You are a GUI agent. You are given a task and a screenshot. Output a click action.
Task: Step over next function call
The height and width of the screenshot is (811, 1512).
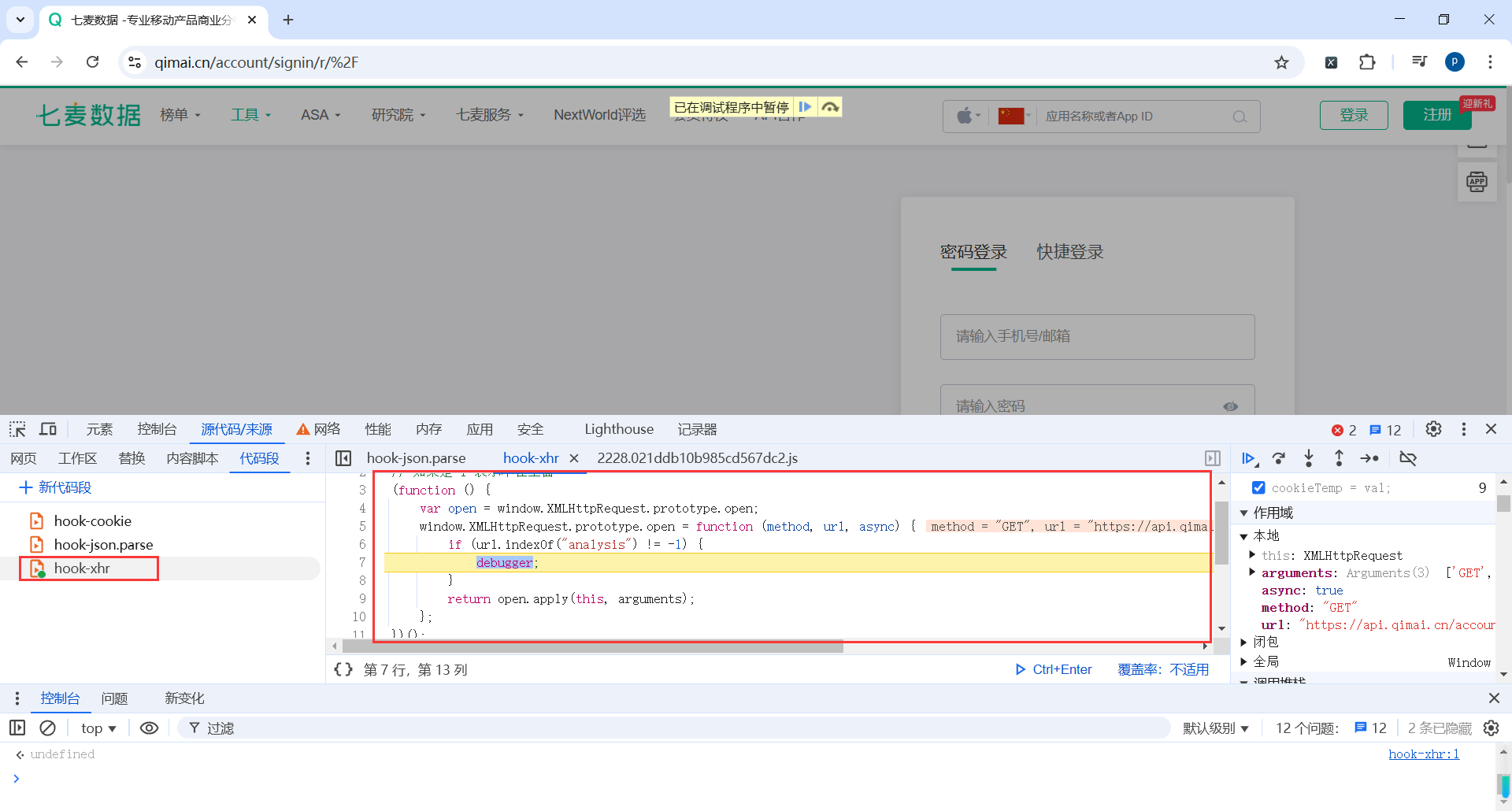(1279, 458)
